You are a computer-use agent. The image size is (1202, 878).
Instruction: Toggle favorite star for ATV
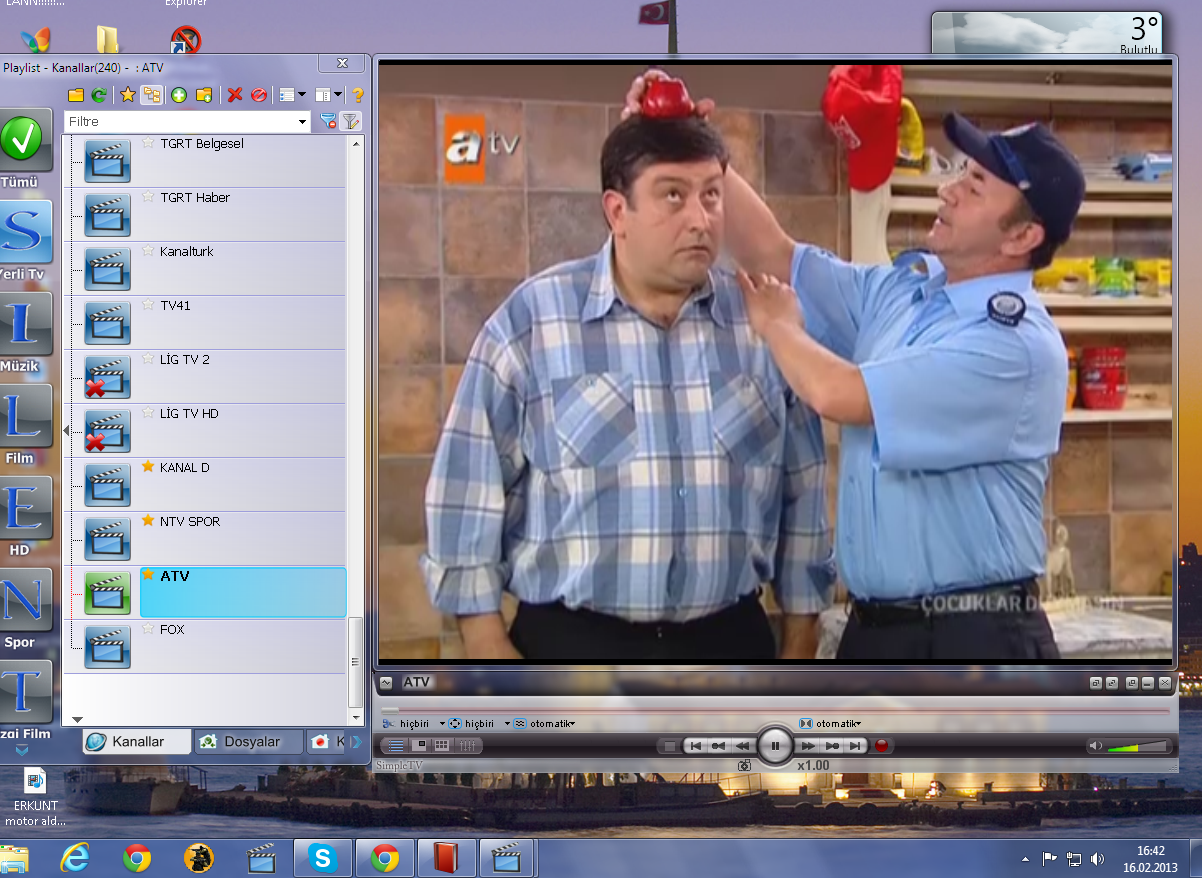pyautogui.click(x=148, y=575)
